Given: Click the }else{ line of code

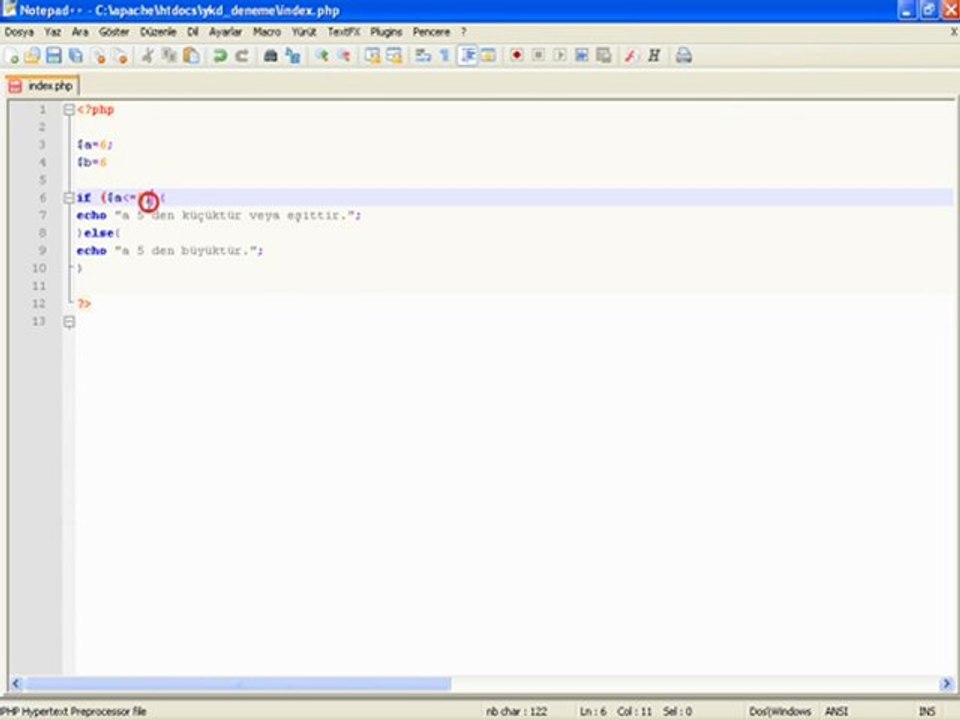Looking at the screenshot, I should coord(99,233).
